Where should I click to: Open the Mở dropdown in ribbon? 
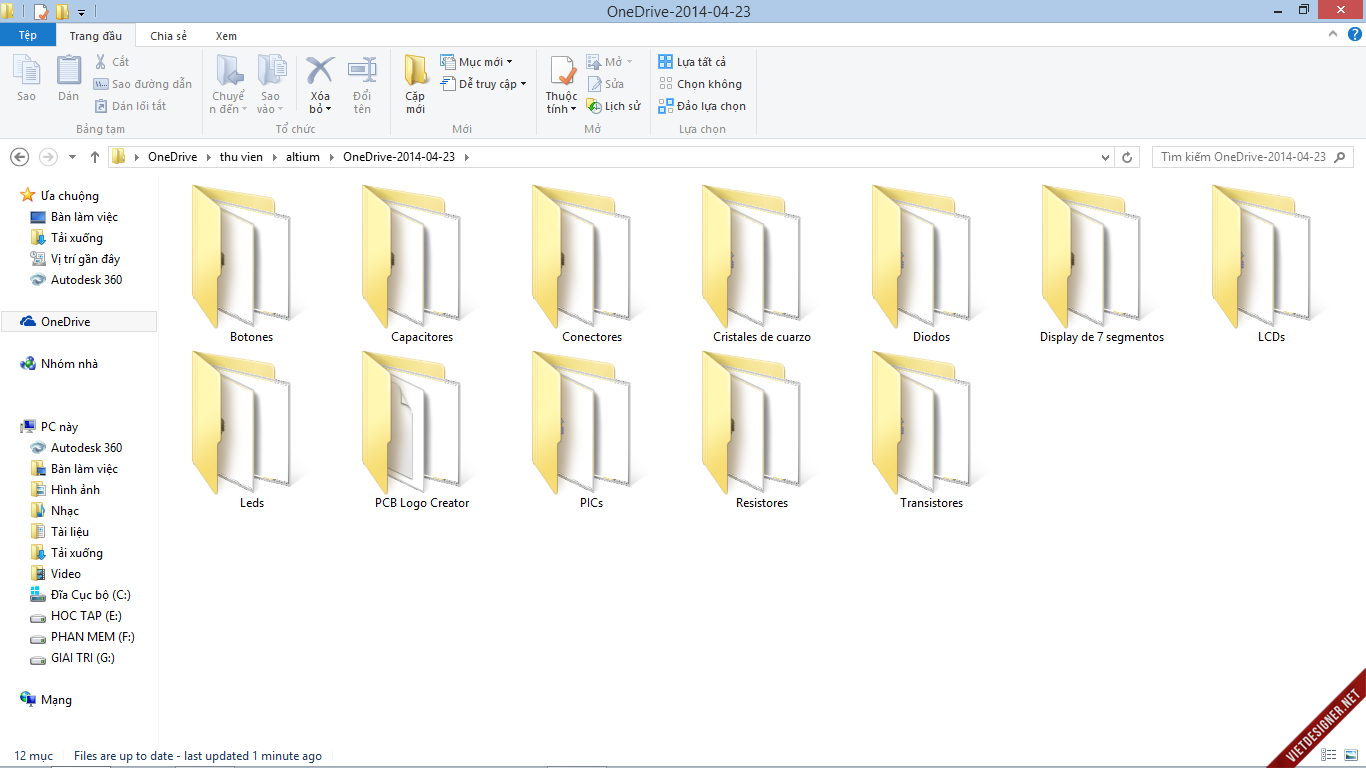(610, 62)
